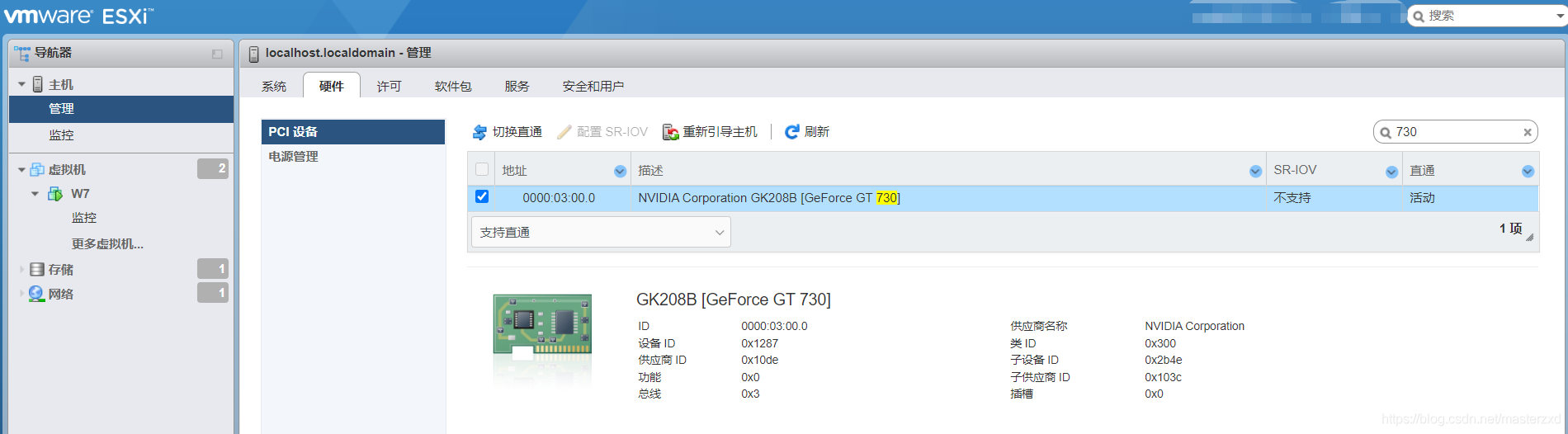Click the Virtual Machines icon in navigator

coord(37,169)
